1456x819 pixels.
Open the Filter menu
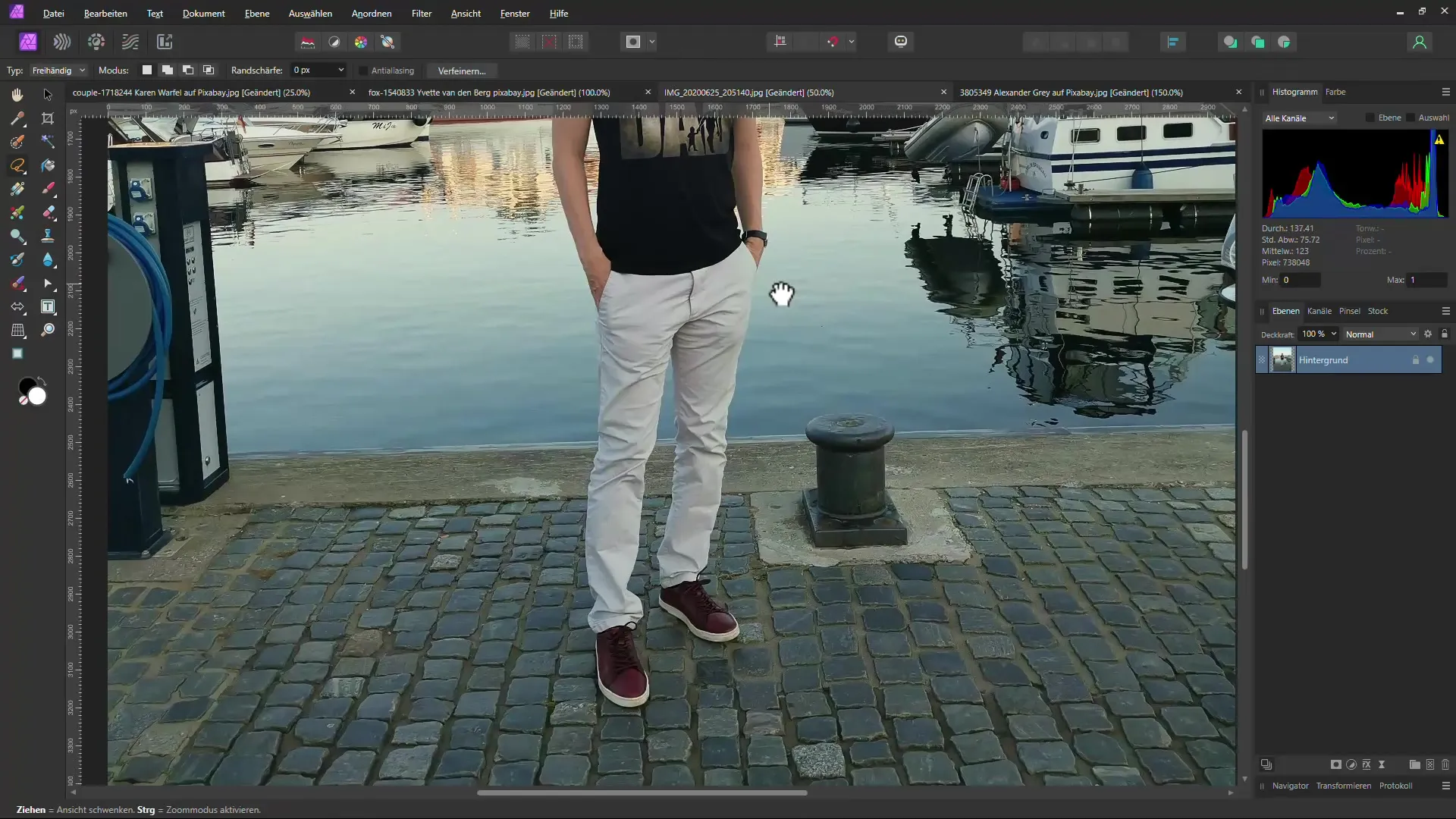tap(422, 14)
